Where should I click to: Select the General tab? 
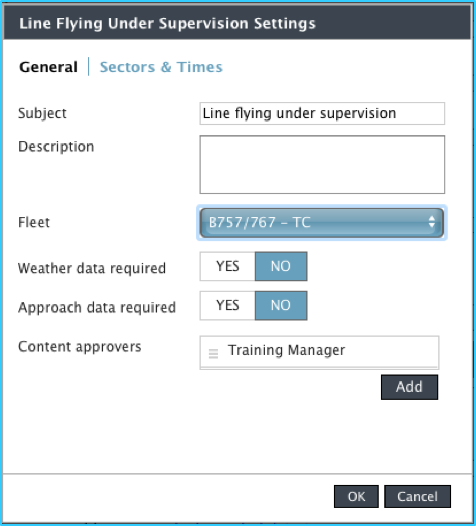click(48, 67)
